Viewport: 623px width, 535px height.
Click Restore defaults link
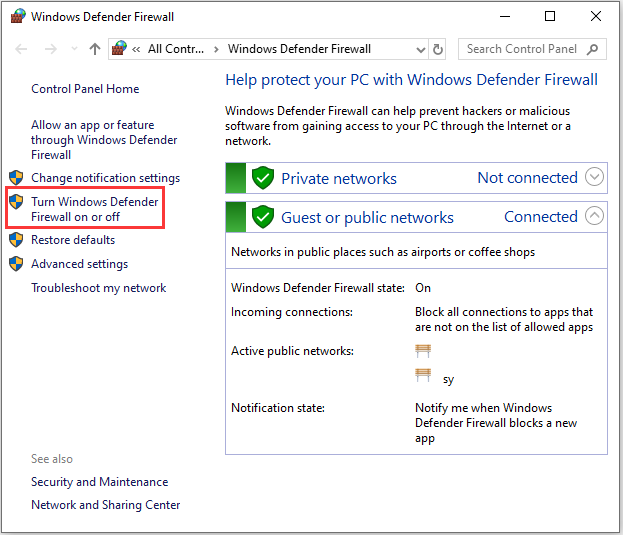(73, 240)
